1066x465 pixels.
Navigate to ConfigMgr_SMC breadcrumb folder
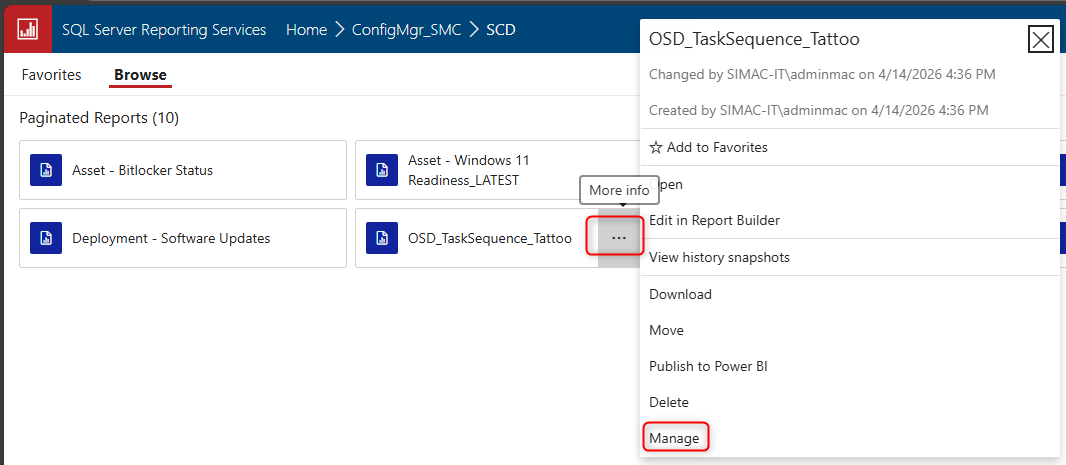pos(407,30)
